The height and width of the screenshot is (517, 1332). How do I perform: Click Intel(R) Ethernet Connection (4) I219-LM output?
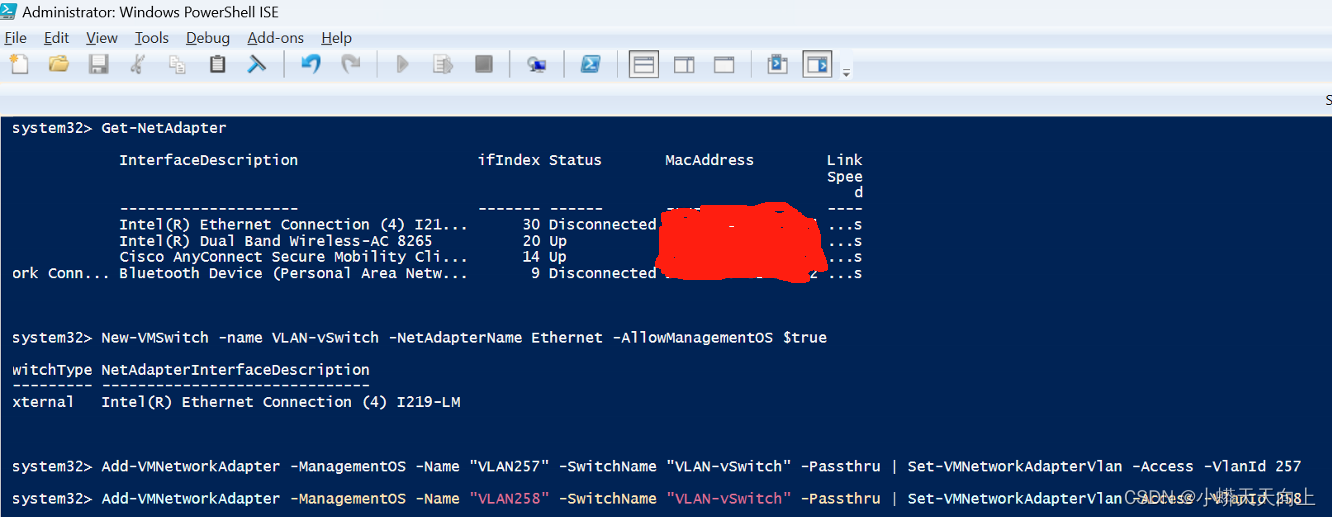281,402
